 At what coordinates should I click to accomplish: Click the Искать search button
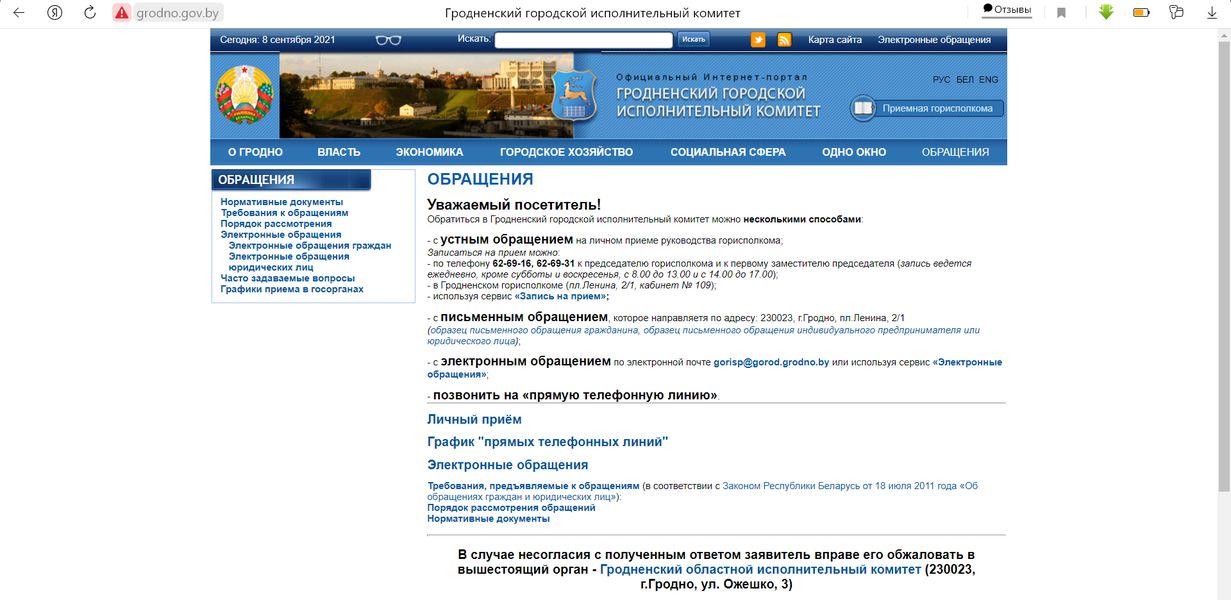pos(693,40)
